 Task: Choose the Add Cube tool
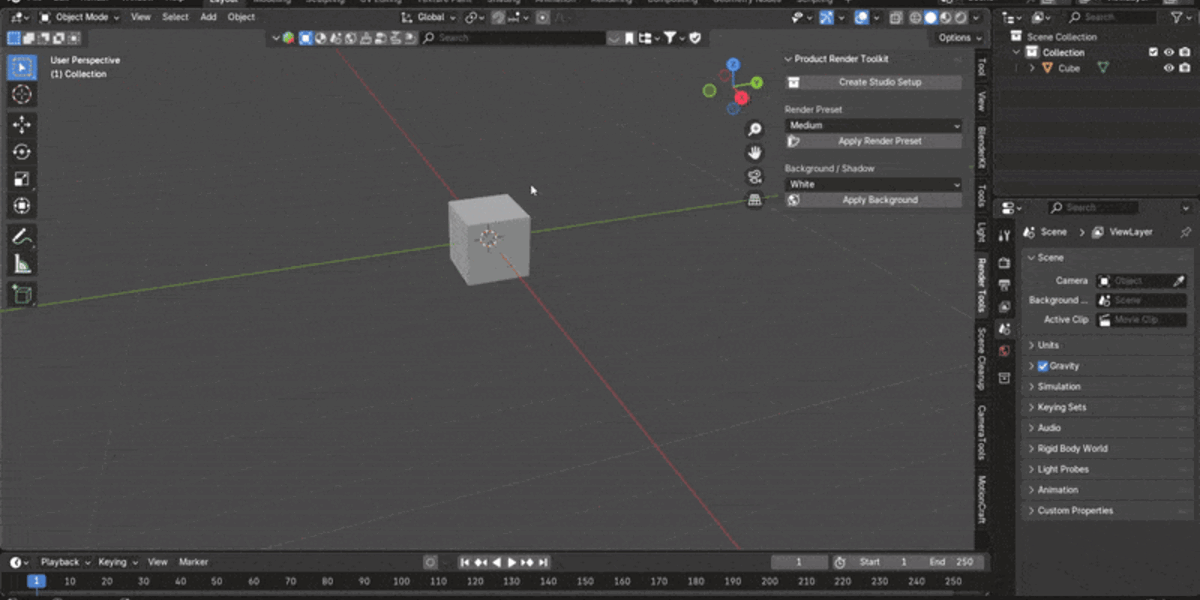pos(21,295)
